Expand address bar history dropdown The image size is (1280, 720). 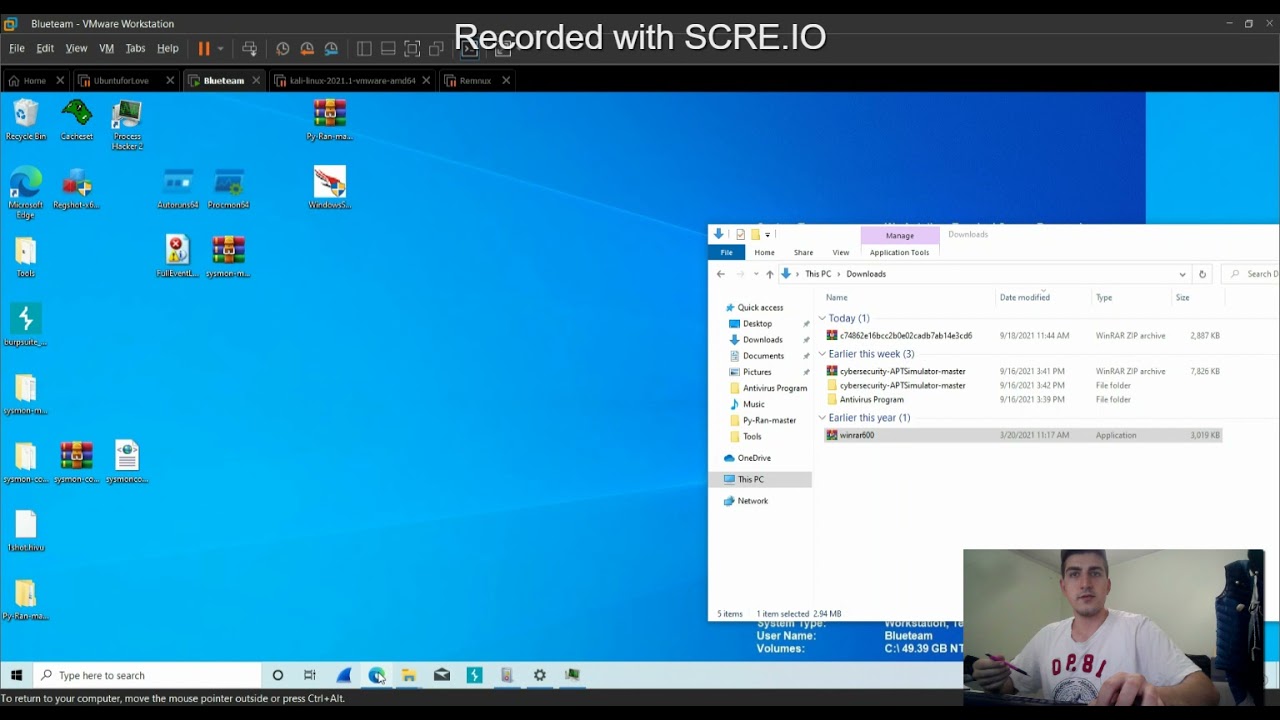[x=1182, y=274]
